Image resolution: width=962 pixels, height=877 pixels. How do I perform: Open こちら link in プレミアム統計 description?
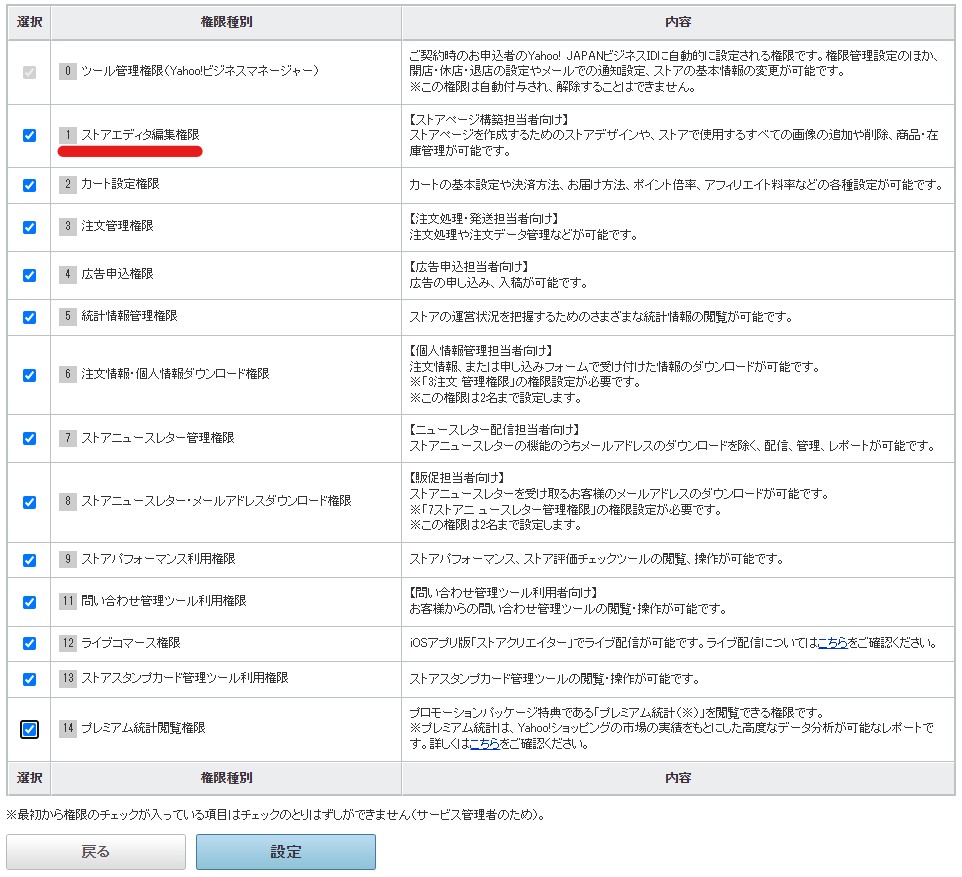[x=484, y=744]
